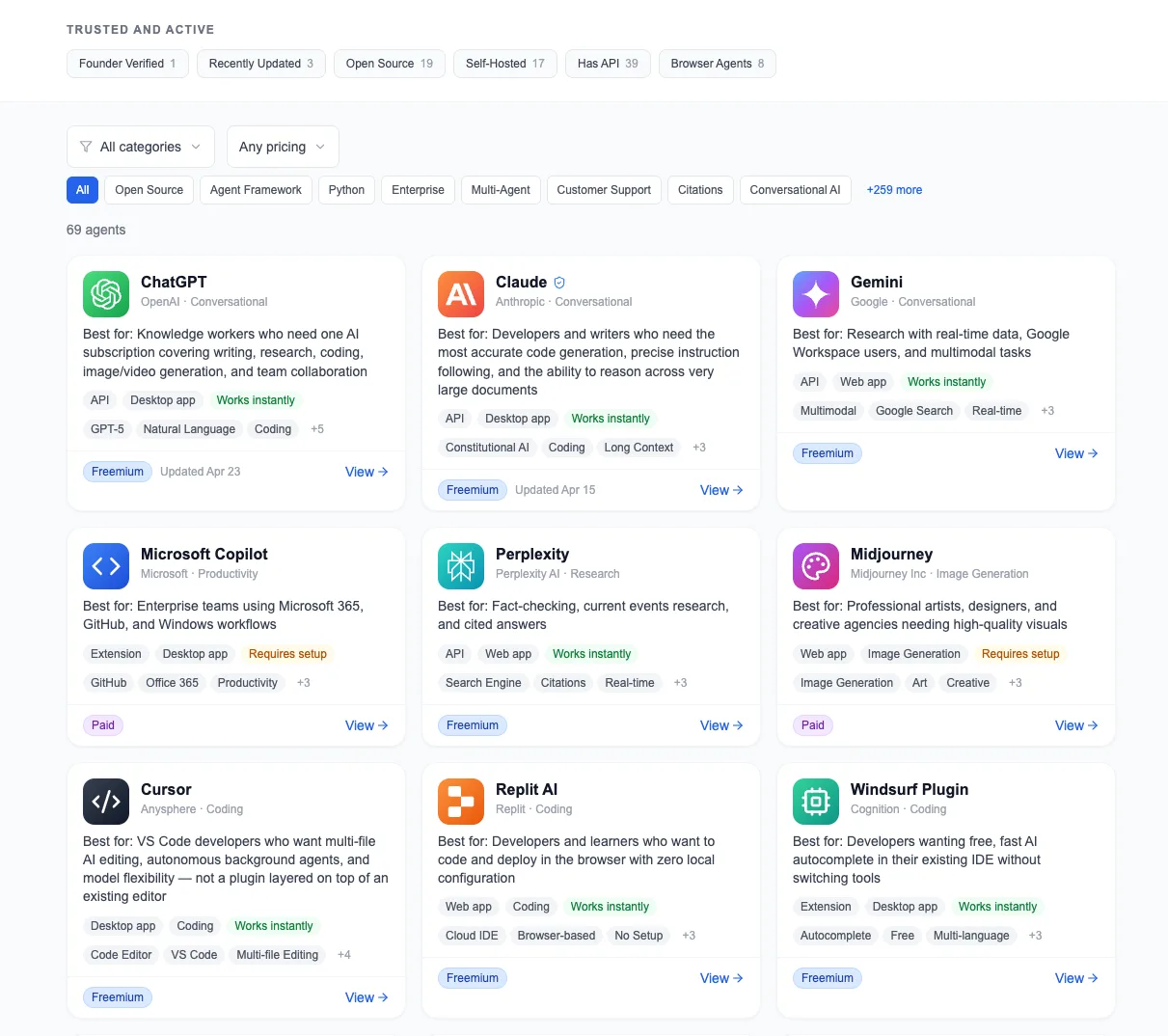Click the Replit AI logo icon
The width and height of the screenshot is (1168, 1036).
tap(461, 802)
